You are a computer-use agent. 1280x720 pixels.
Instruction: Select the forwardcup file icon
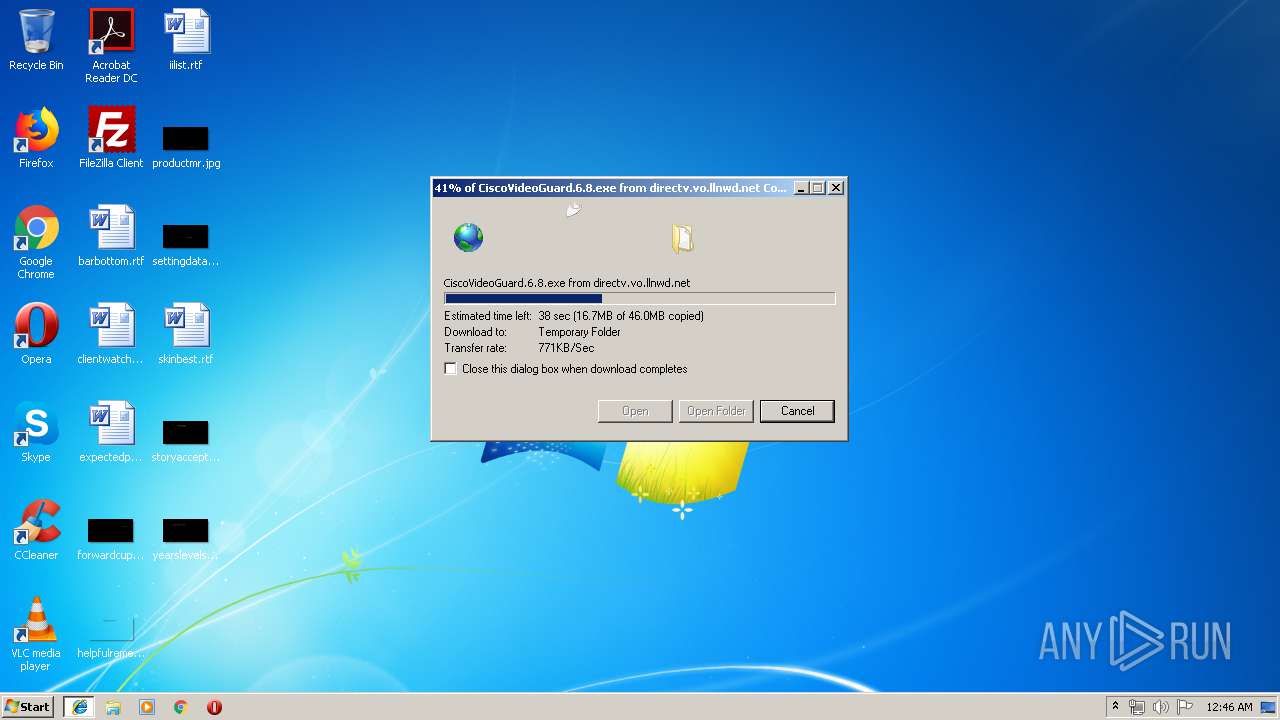(111, 538)
